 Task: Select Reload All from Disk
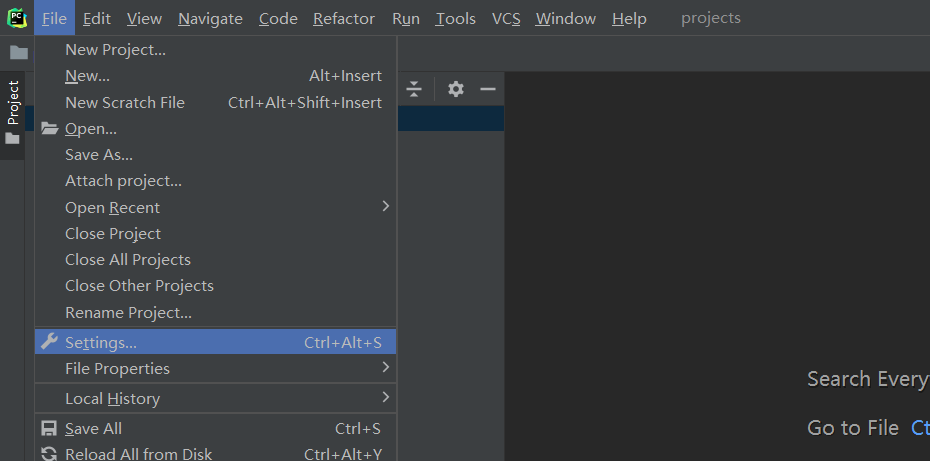coord(215,454)
